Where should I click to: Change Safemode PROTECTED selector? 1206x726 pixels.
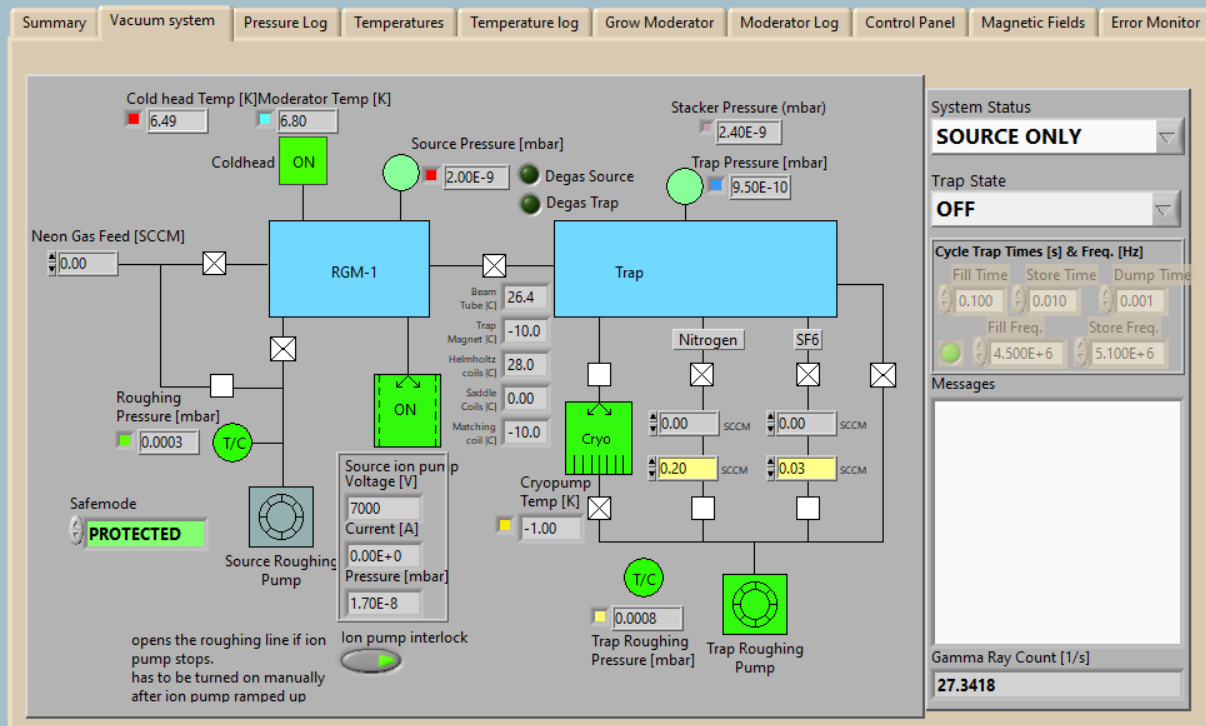(x=77, y=533)
